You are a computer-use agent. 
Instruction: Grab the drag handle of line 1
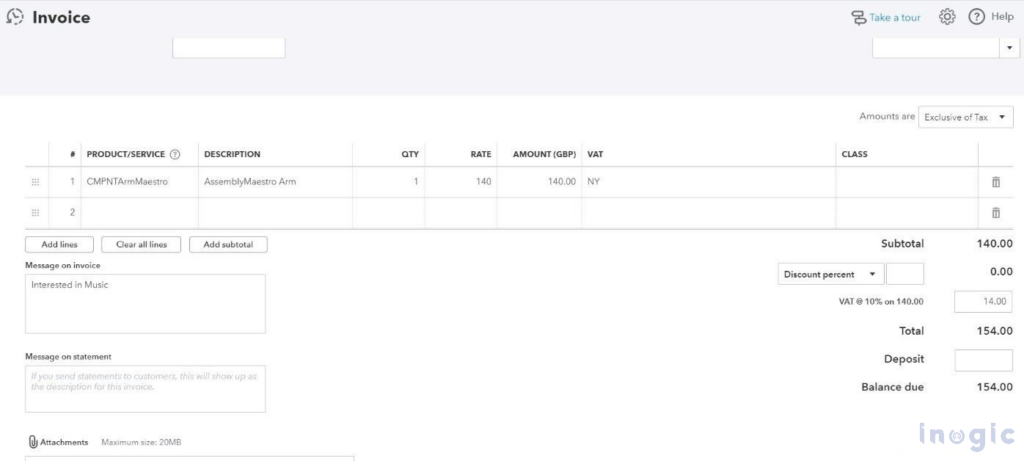35,182
